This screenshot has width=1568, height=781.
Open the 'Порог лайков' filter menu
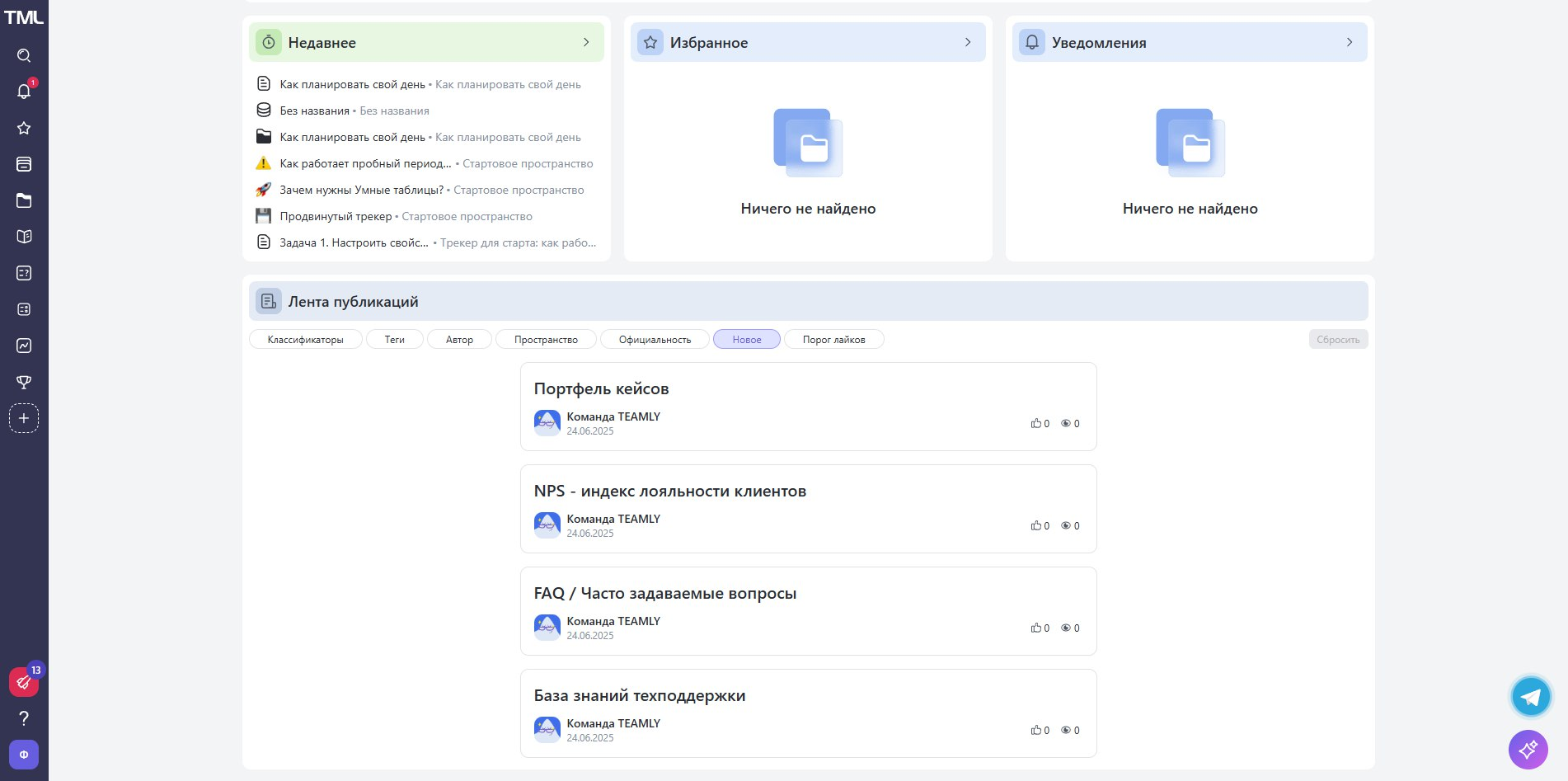[833, 339]
